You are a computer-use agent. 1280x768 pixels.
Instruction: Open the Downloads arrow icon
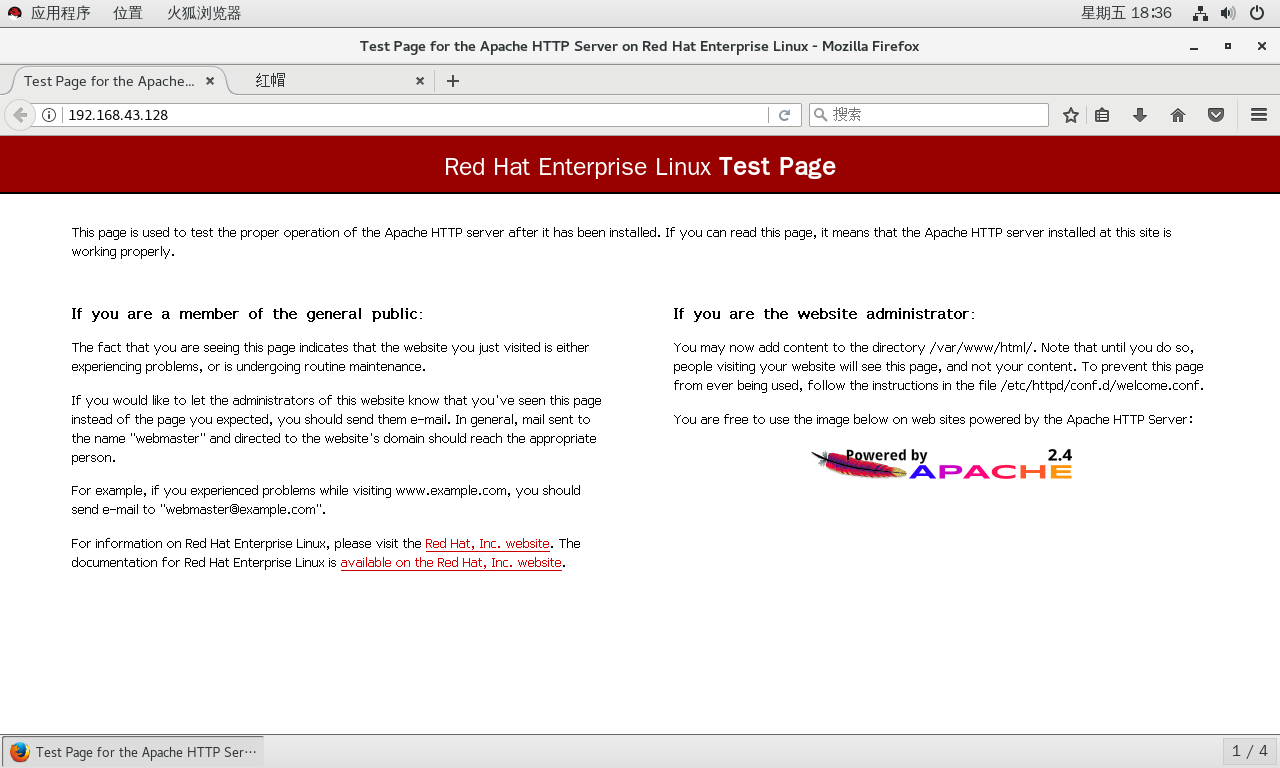[x=1140, y=115]
